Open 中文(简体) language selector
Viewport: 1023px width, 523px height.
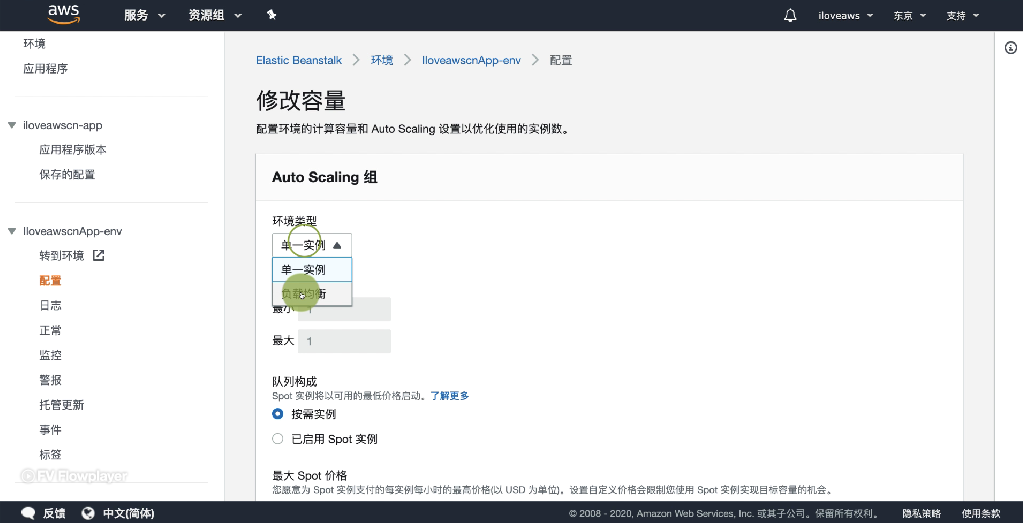(x=129, y=513)
